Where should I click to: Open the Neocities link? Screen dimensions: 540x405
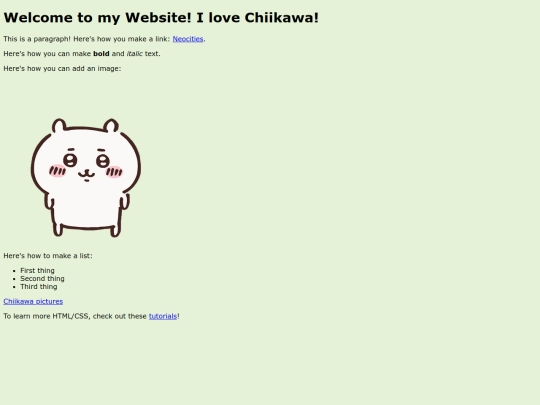(188, 39)
